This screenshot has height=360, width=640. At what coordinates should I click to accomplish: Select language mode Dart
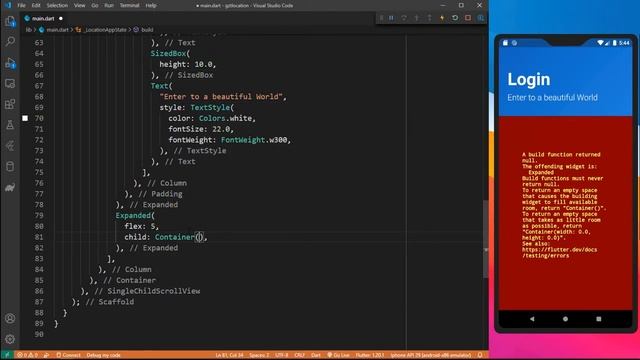point(316,355)
